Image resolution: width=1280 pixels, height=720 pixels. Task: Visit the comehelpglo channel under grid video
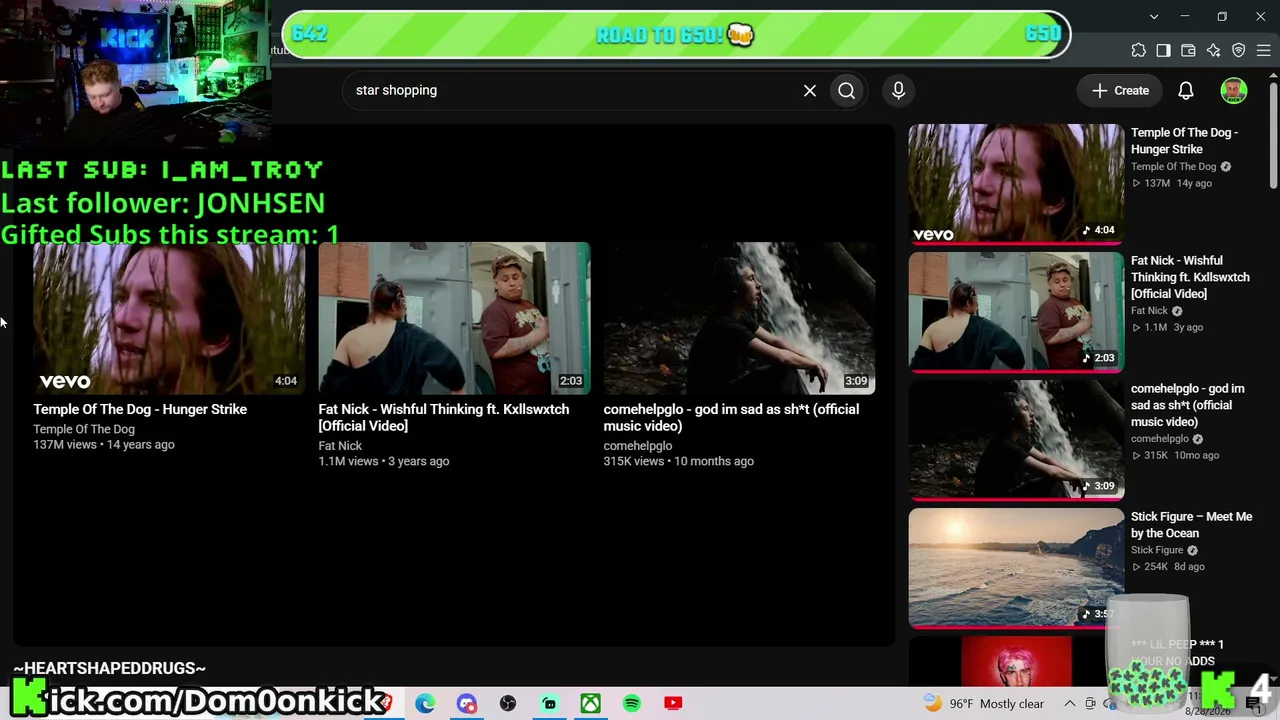pos(638,446)
